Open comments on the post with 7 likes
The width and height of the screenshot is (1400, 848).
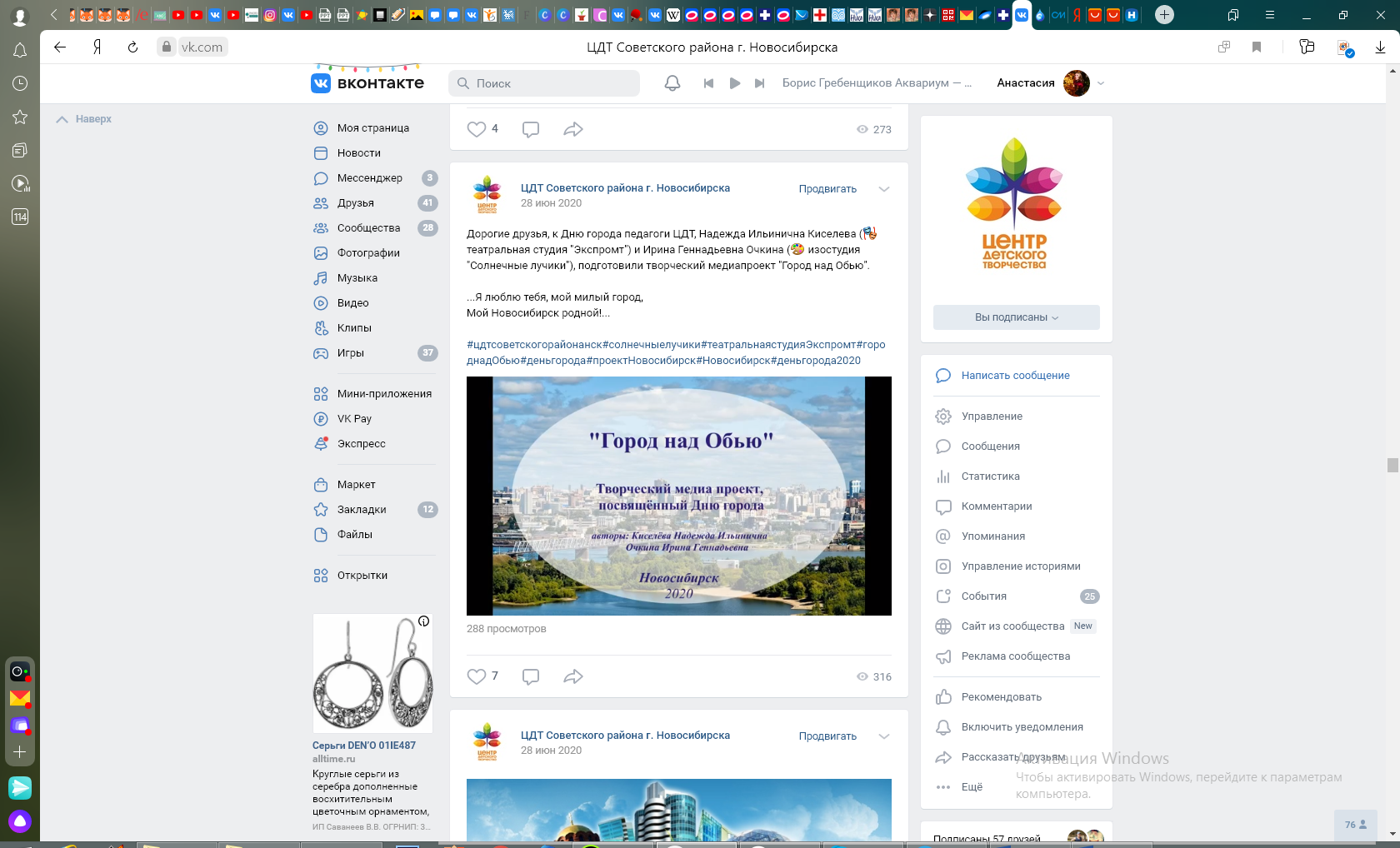coord(531,676)
